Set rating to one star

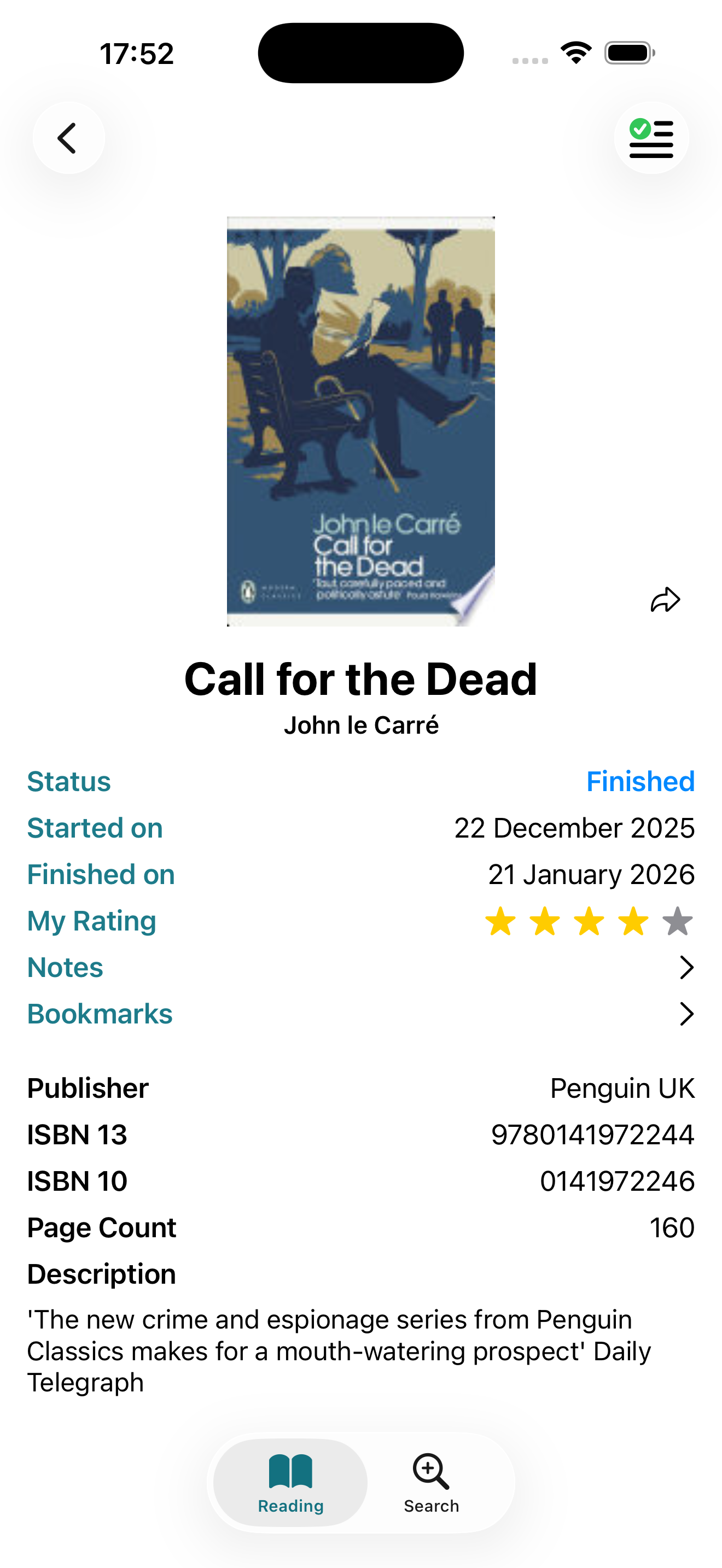[500, 921]
